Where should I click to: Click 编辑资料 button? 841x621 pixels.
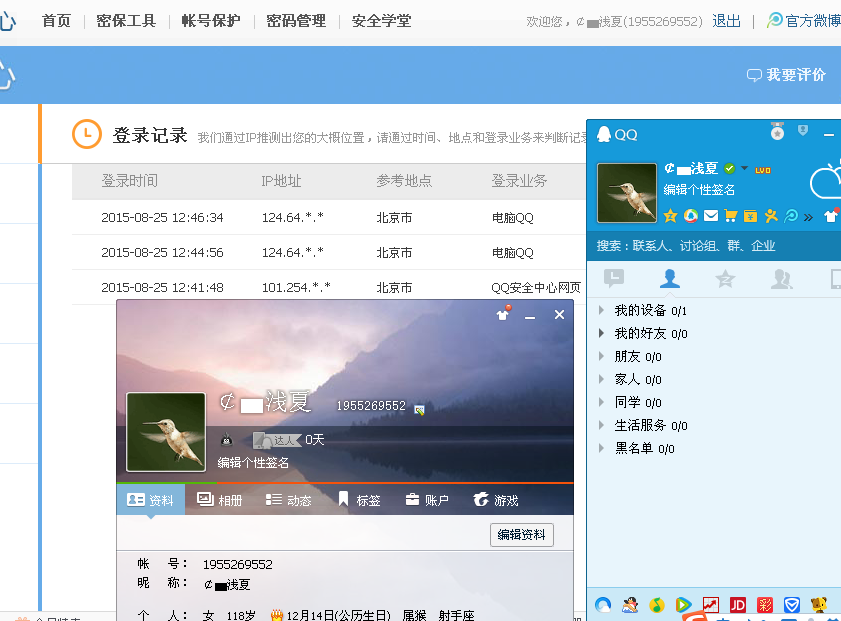pos(521,535)
